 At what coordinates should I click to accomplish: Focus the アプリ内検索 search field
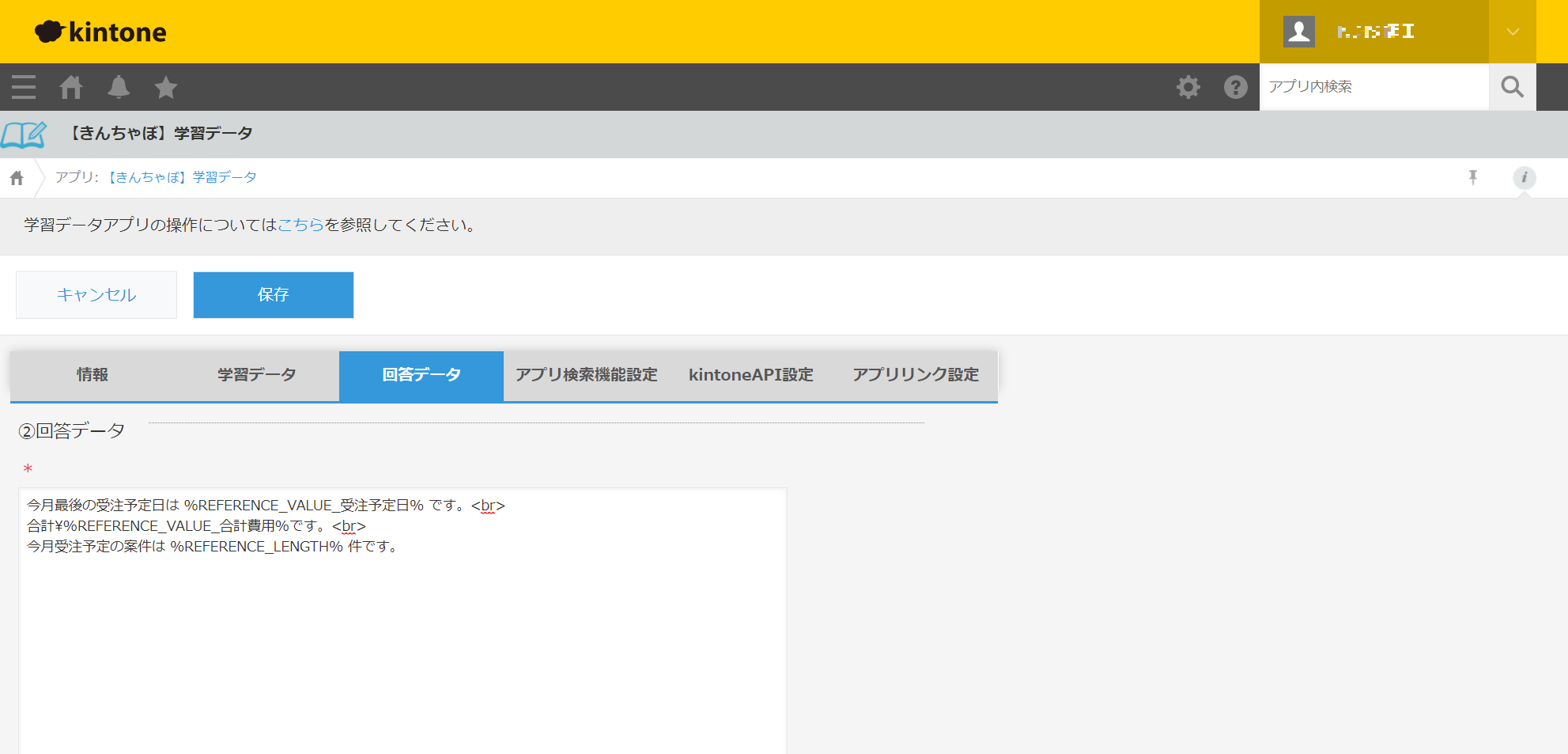point(1373,87)
